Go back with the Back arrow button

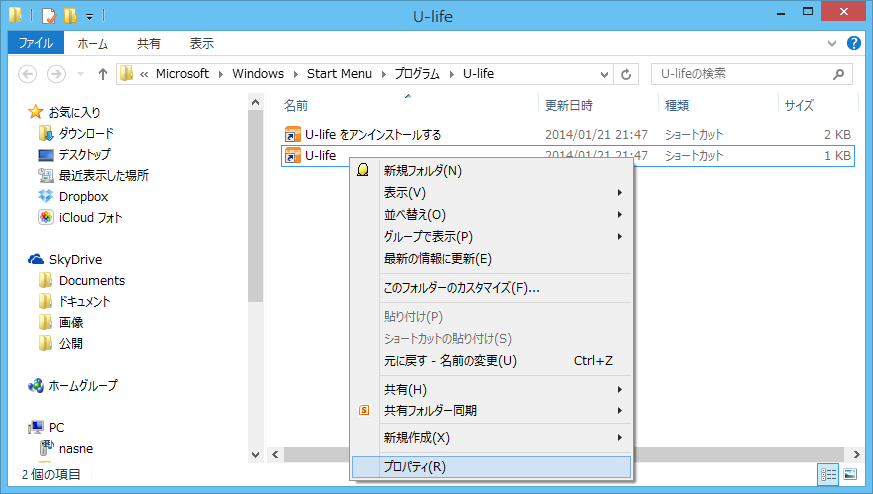click(27, 74)
